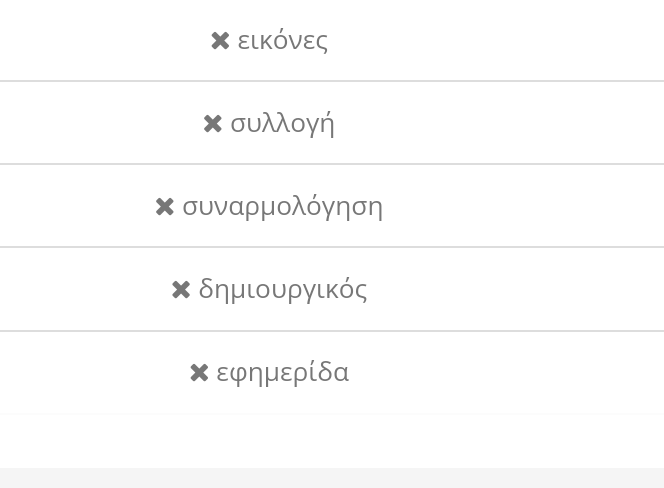Click the blank white row below εφημερίδα
This screenshot has width=664, height=488.
coord(332,440)
